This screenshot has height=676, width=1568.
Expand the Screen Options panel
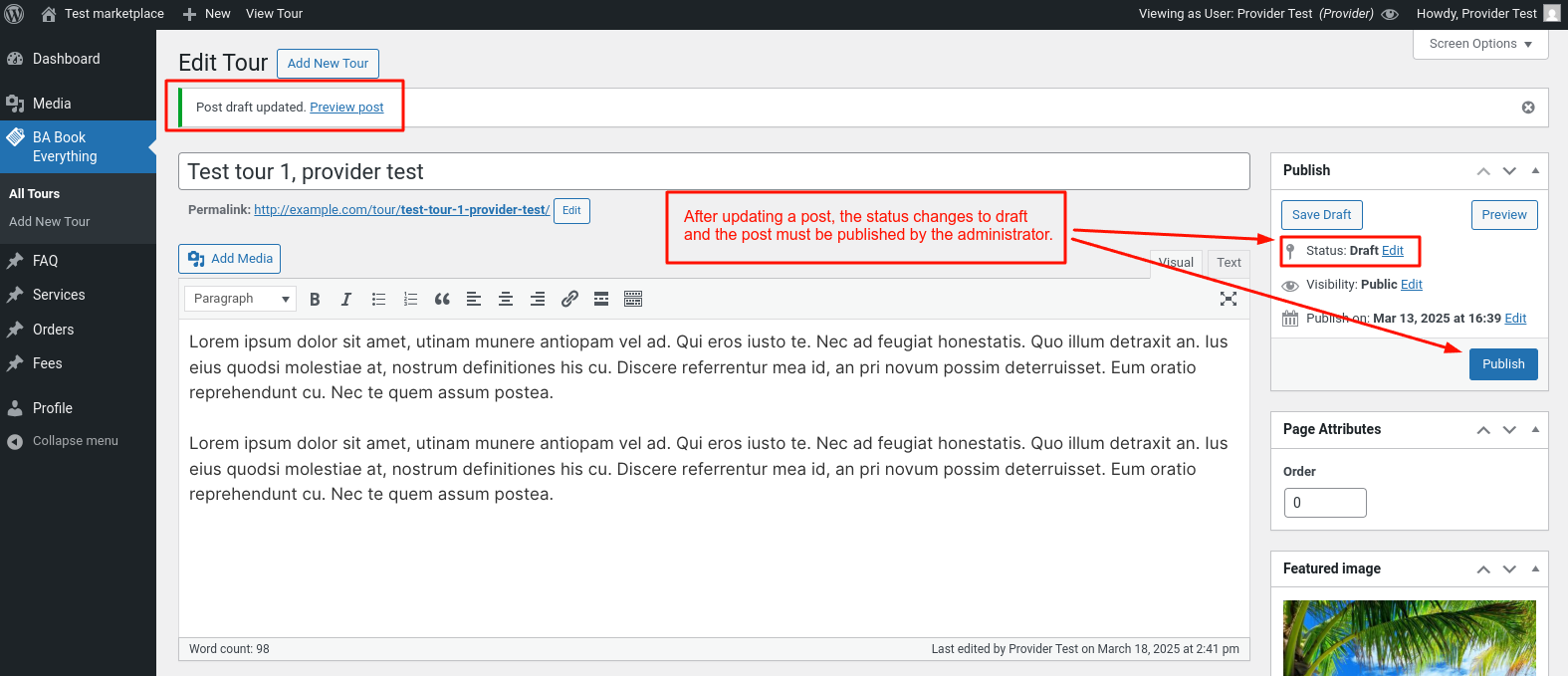coord(1480,44)
